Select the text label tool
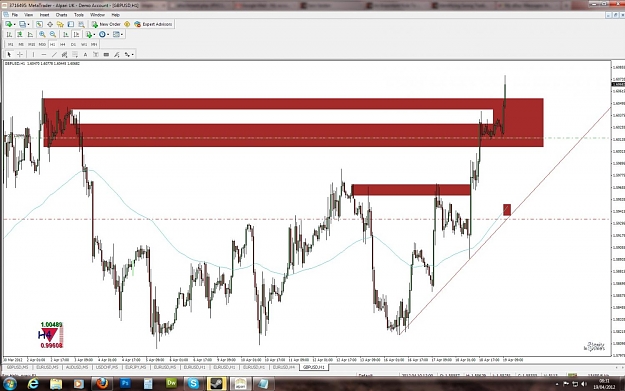Image resolution: width=625 pixels, height=391 pixels. (96, 55)
